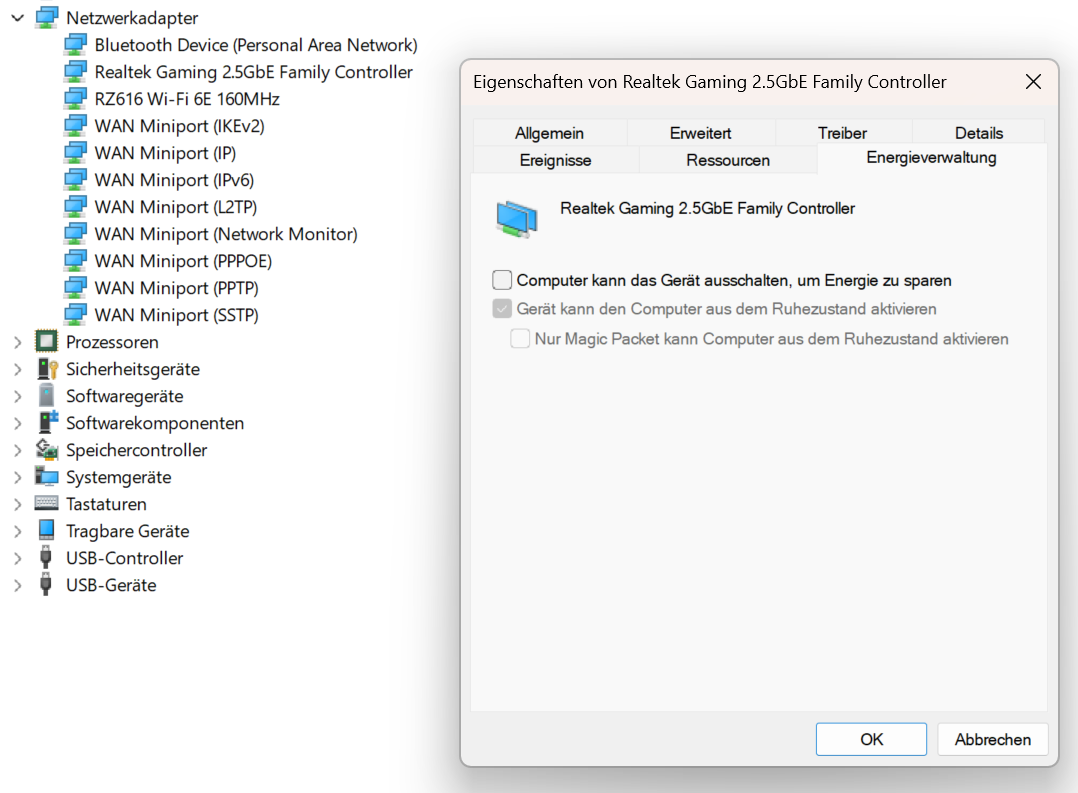This screenshot has width=1078, height=793.
Task: Select 'RZ616 Wi-Fi 6E 160MHz' label
Action: [187, 99]
